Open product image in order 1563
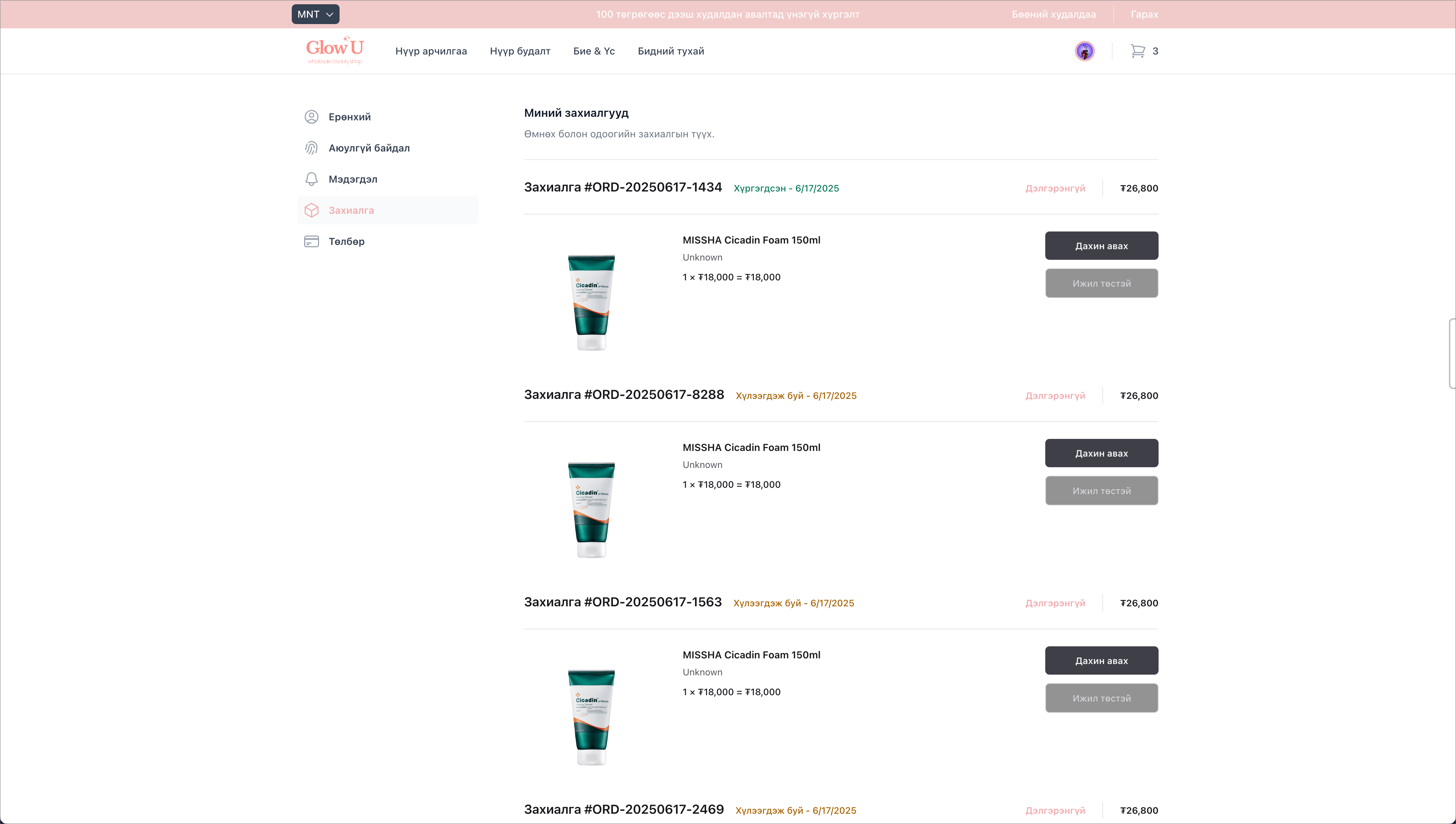 [x=592, y=717]
